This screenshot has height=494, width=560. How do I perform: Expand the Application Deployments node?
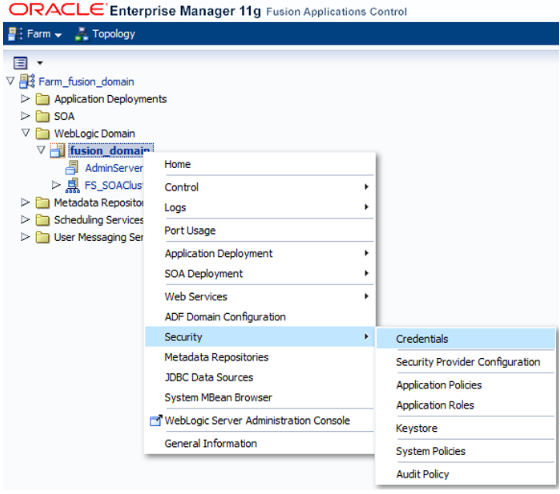coord(25,98)
